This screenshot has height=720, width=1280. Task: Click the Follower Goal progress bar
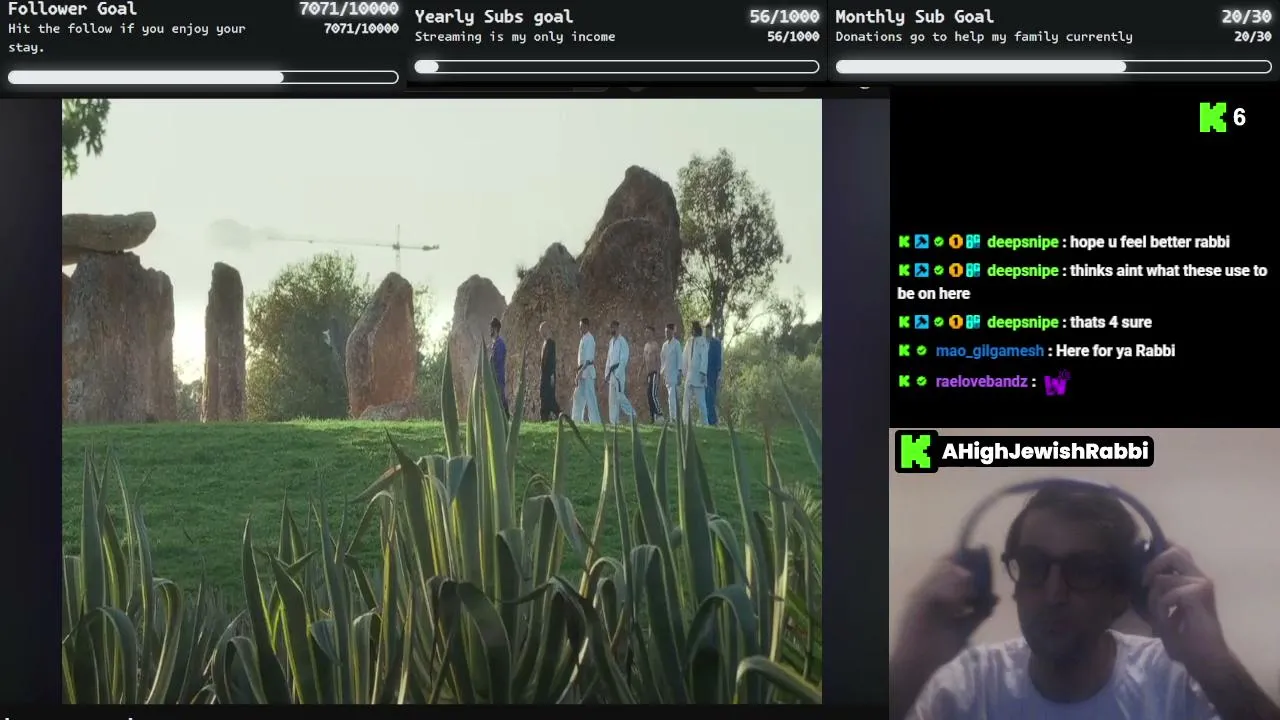coord(203,77)
